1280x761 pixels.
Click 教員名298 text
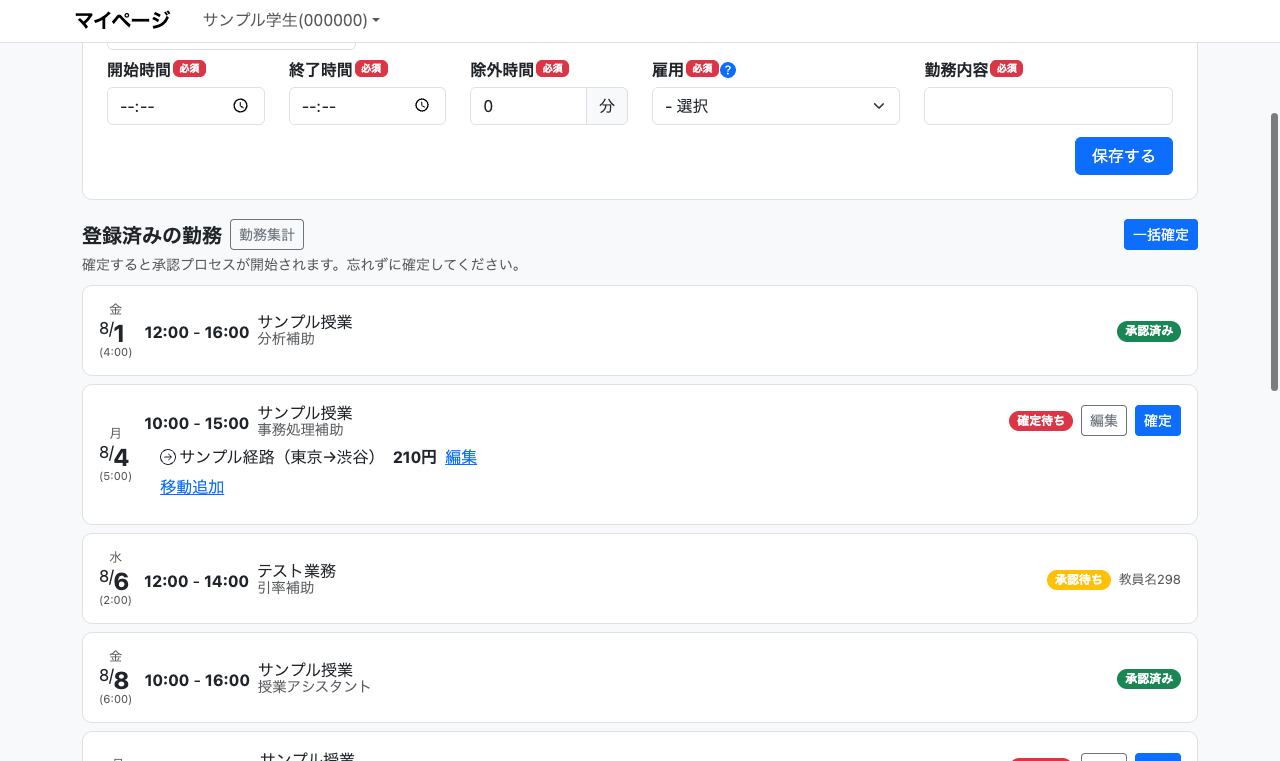pyautogui.click(x=1150, y=579)
